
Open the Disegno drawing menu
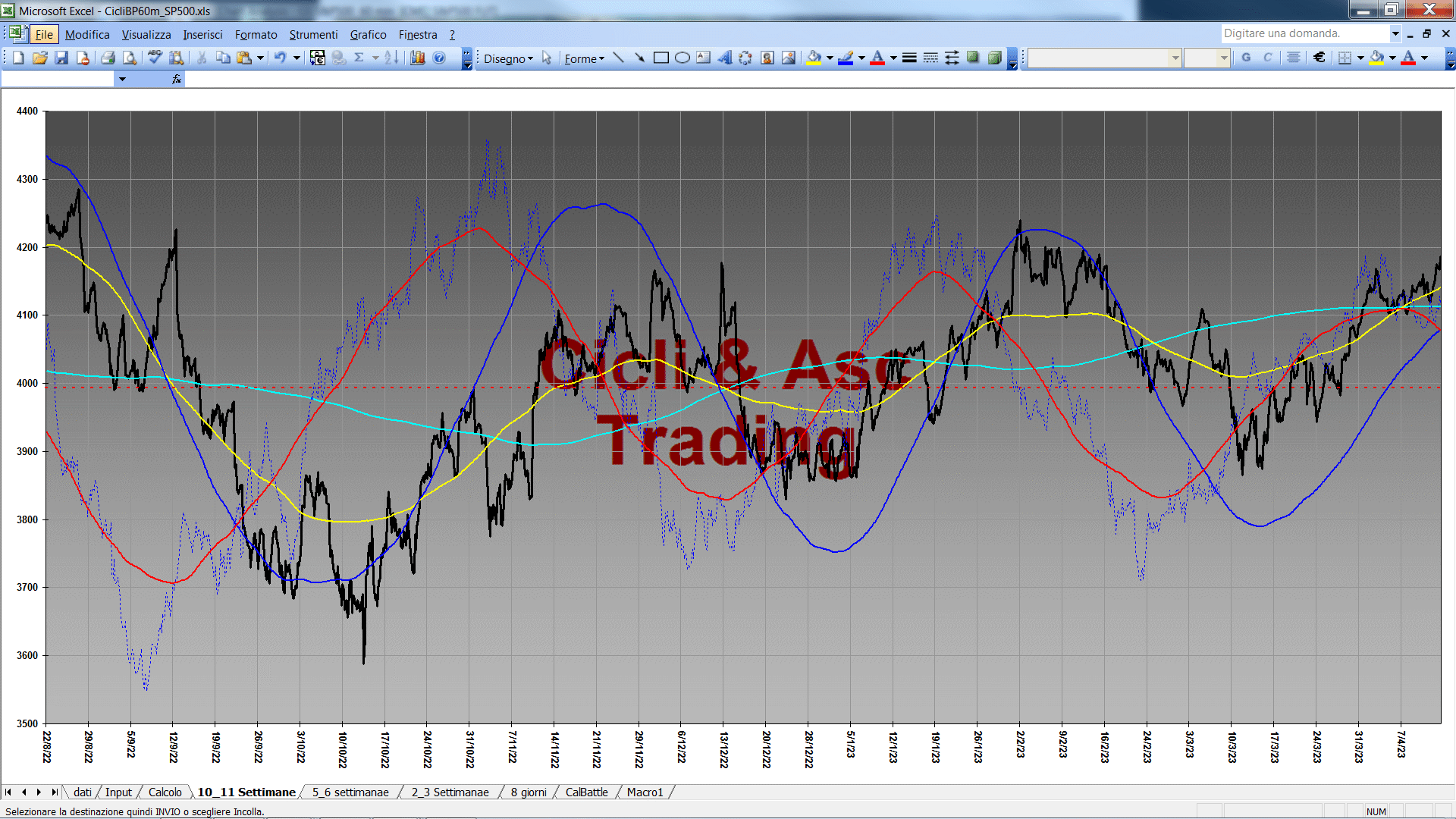click(508, 58)
